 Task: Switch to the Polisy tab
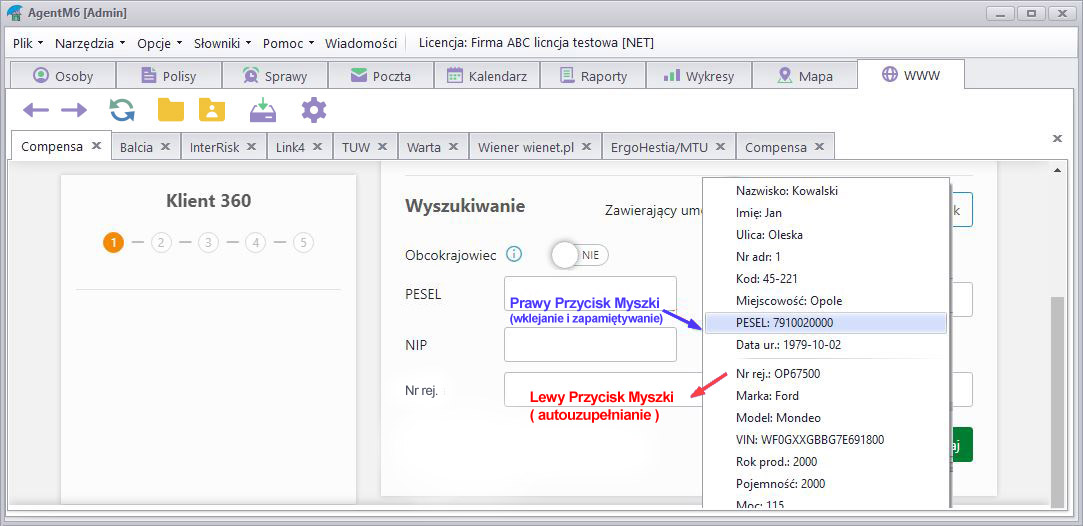click(169, 76)
